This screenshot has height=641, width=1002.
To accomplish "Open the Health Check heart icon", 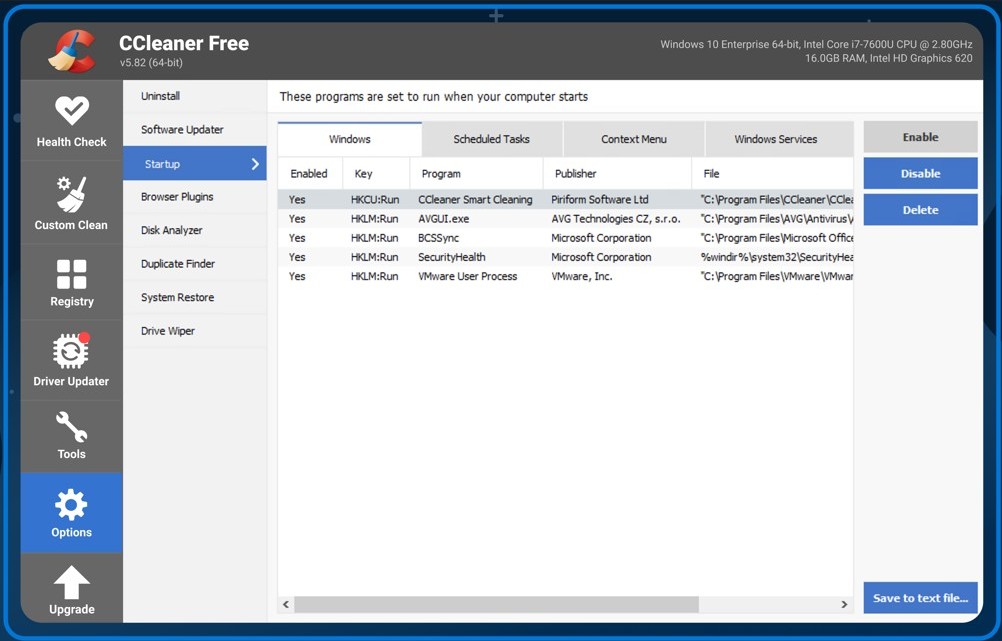I will [x=72, y=111].
